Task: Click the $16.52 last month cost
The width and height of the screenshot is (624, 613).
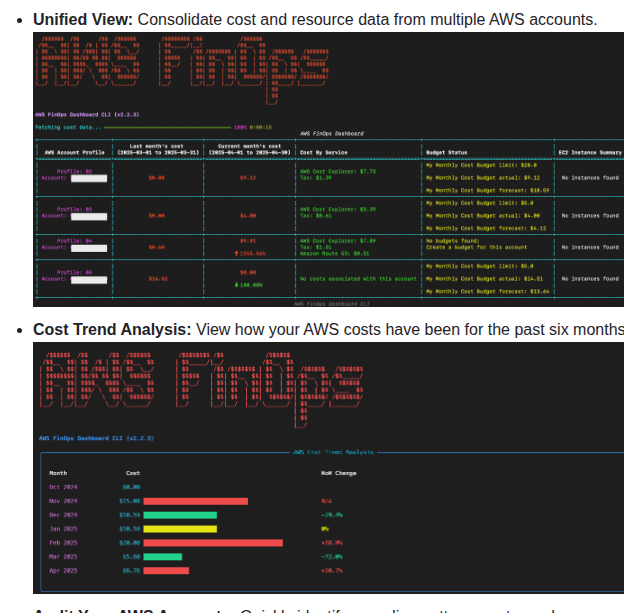Action: click(158, 279)
